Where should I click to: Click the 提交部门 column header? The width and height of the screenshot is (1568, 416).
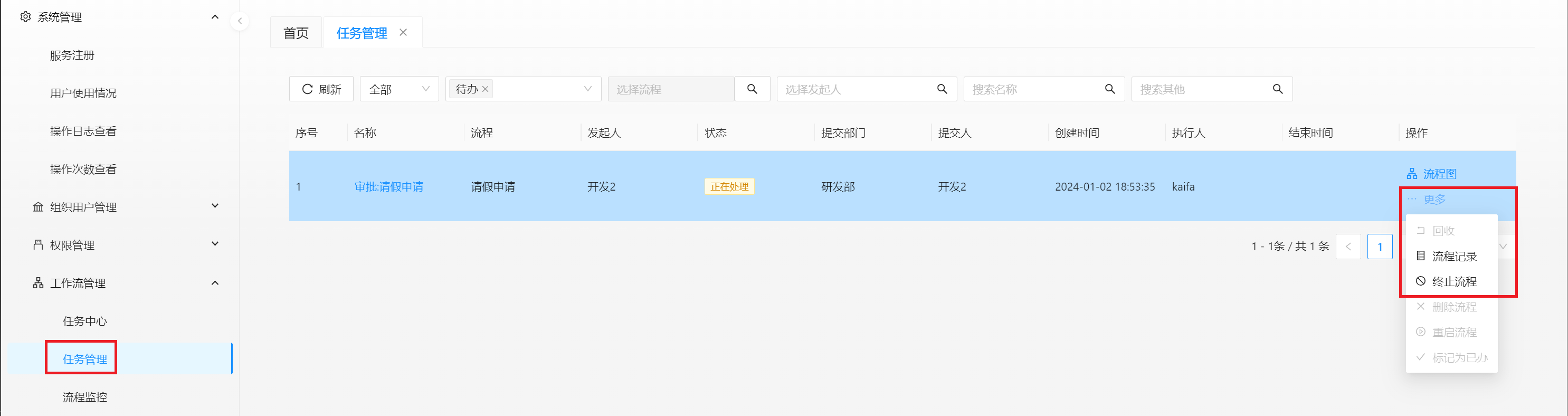tap(843, 133)
